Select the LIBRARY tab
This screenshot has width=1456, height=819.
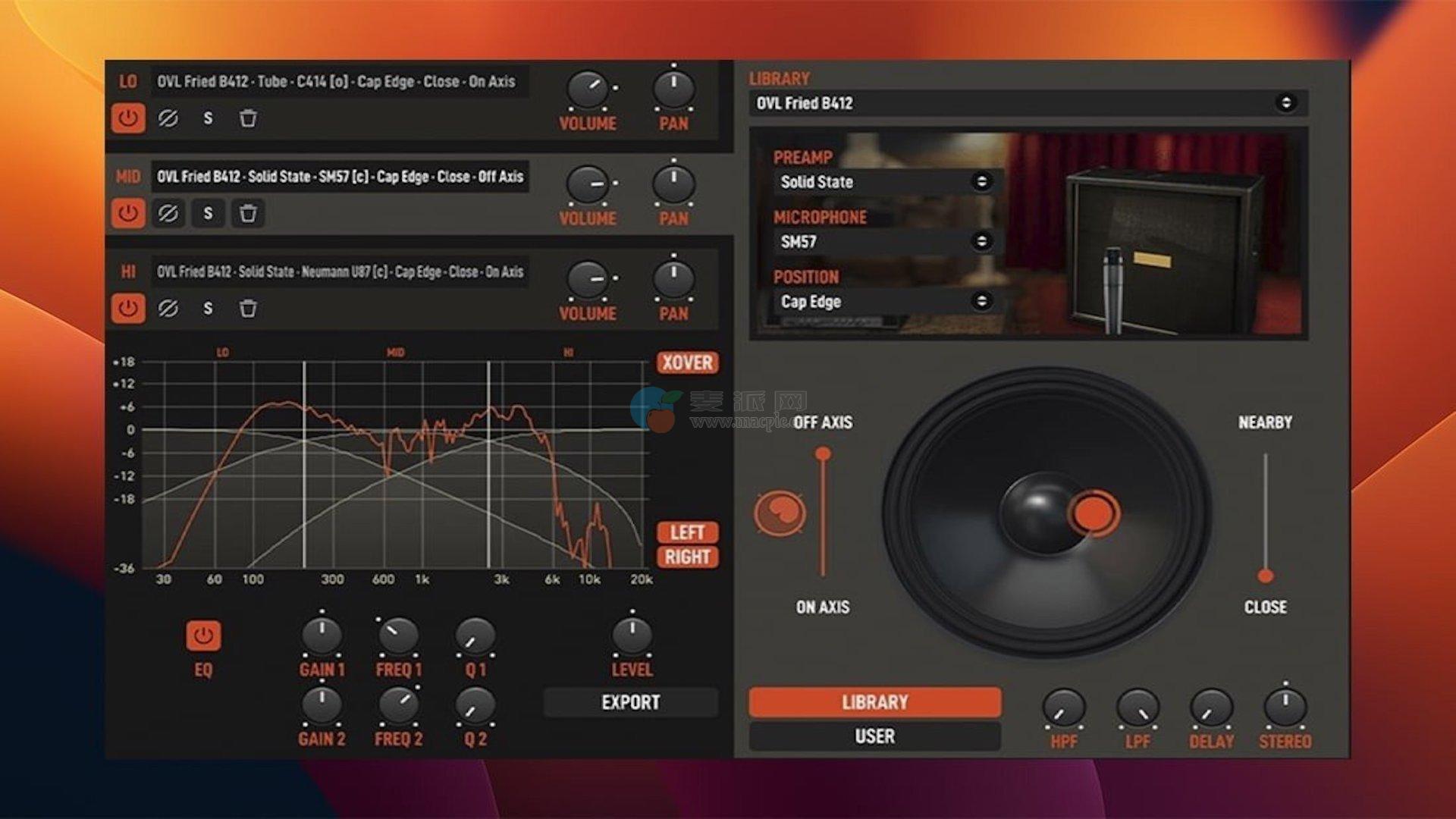(874, 702)
